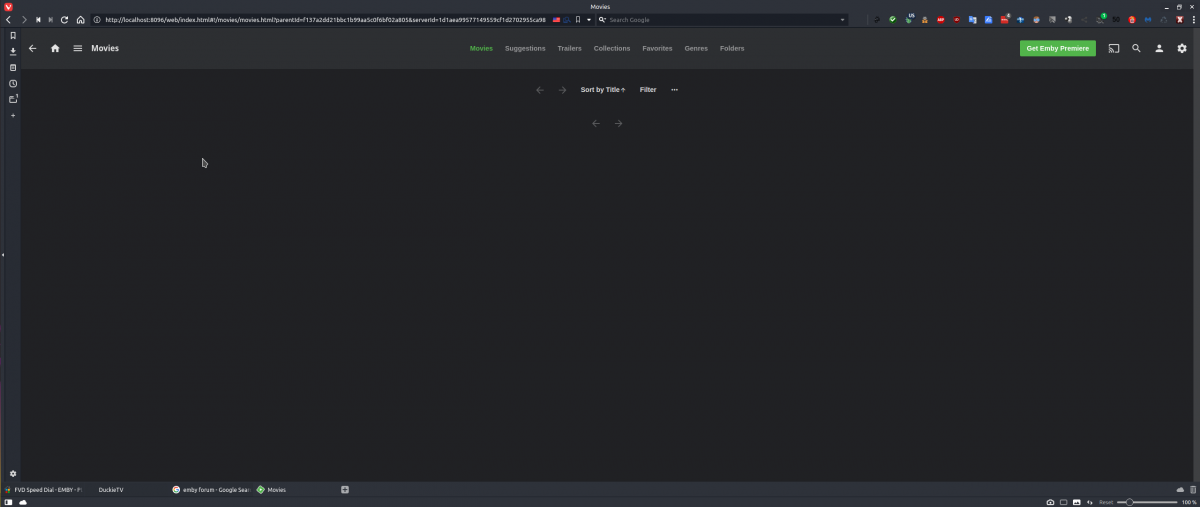
Task: Switch to the Suggestions tab
Action: coord(525,48)
